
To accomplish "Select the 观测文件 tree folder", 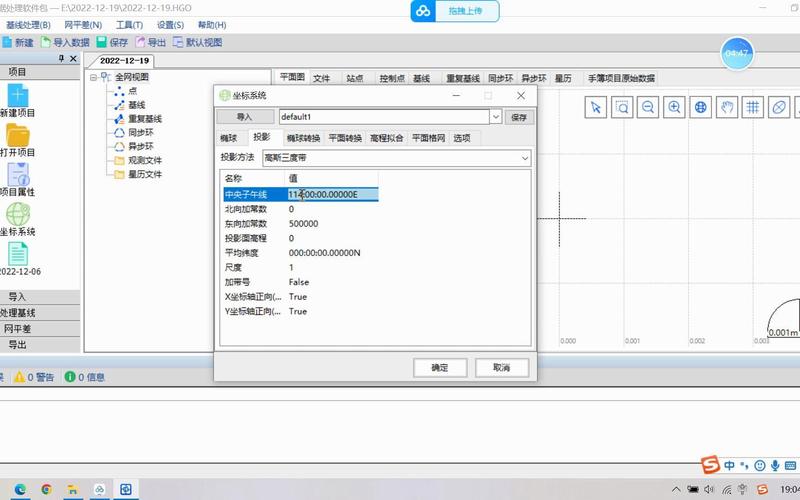I will [x=145, y=160].
